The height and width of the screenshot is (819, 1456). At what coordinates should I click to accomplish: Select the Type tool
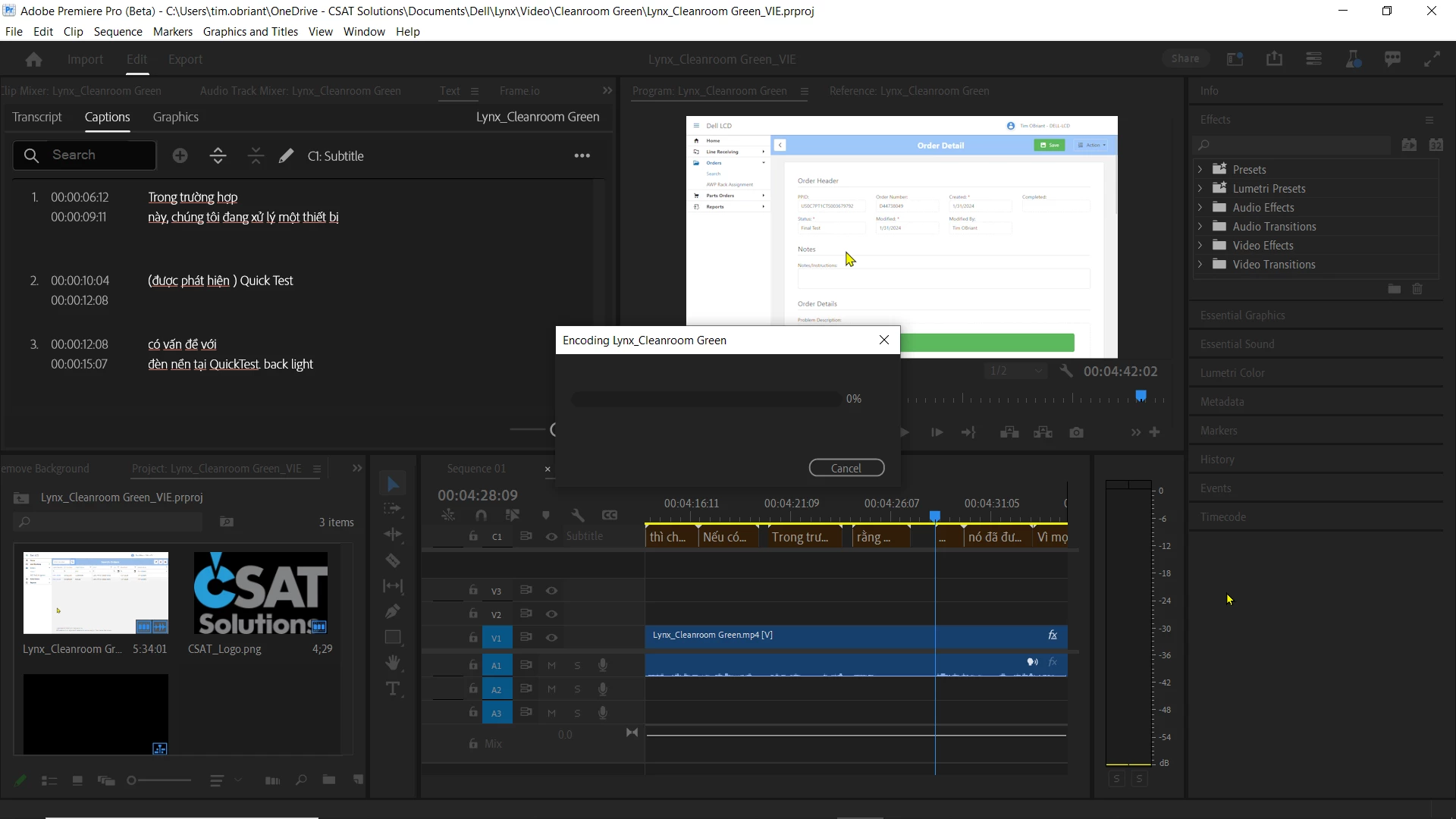pos(393,689)
